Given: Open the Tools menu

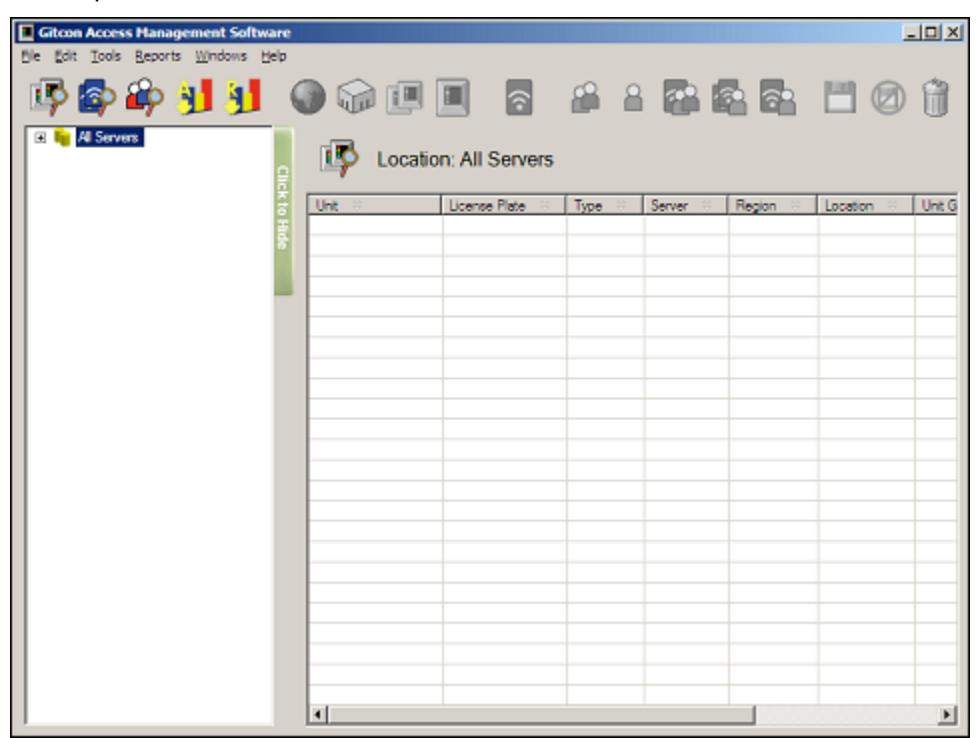Looking at the screenshot, I should click(x=106, y=56).
